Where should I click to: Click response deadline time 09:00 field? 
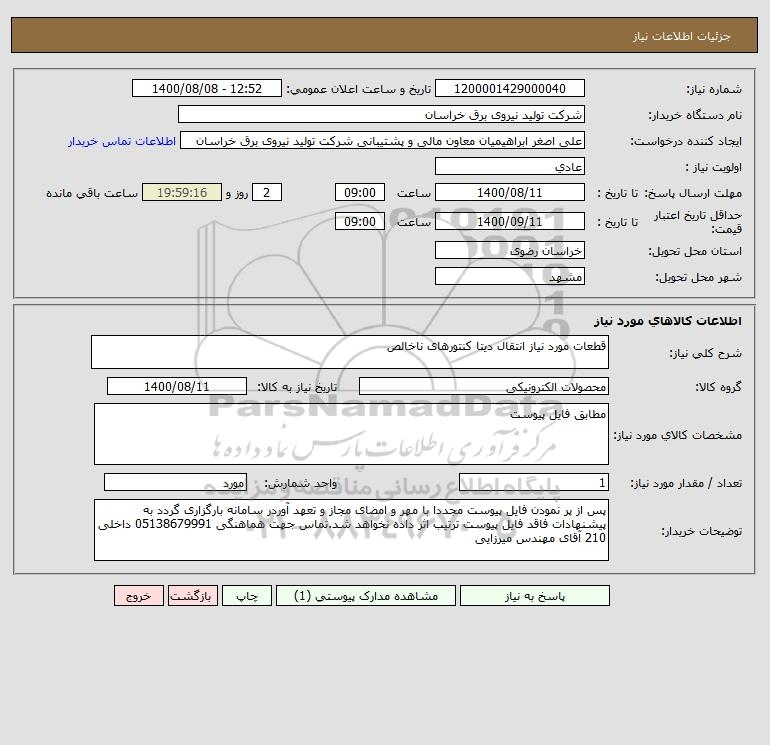click(360, 193)
